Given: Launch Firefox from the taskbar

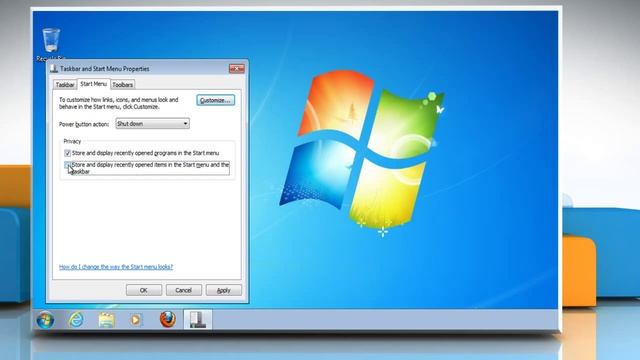Looking at the screenshot, I should point(168,319).
